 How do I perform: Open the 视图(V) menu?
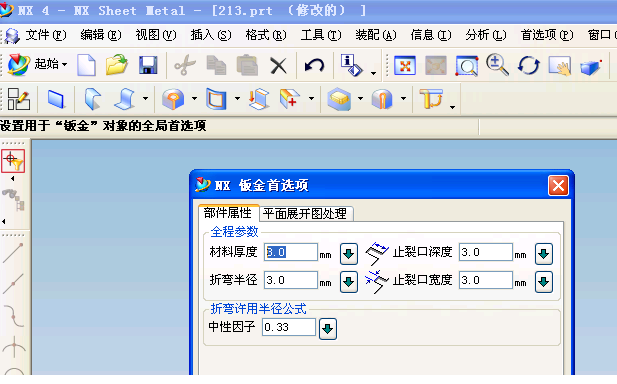click(156, 35)
